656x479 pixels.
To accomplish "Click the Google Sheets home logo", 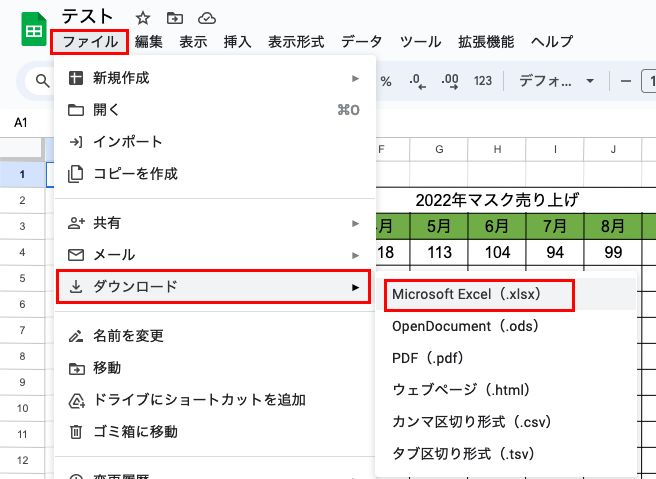I will [x=33, y=29].
